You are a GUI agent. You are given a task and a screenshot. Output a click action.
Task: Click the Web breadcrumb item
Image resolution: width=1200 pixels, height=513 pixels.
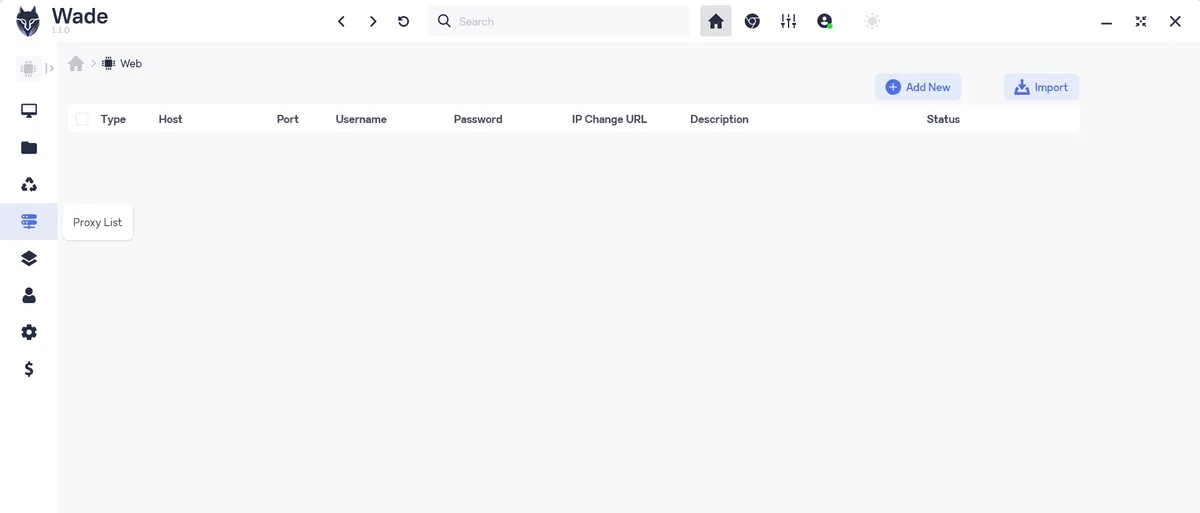[x=122, y=63]
